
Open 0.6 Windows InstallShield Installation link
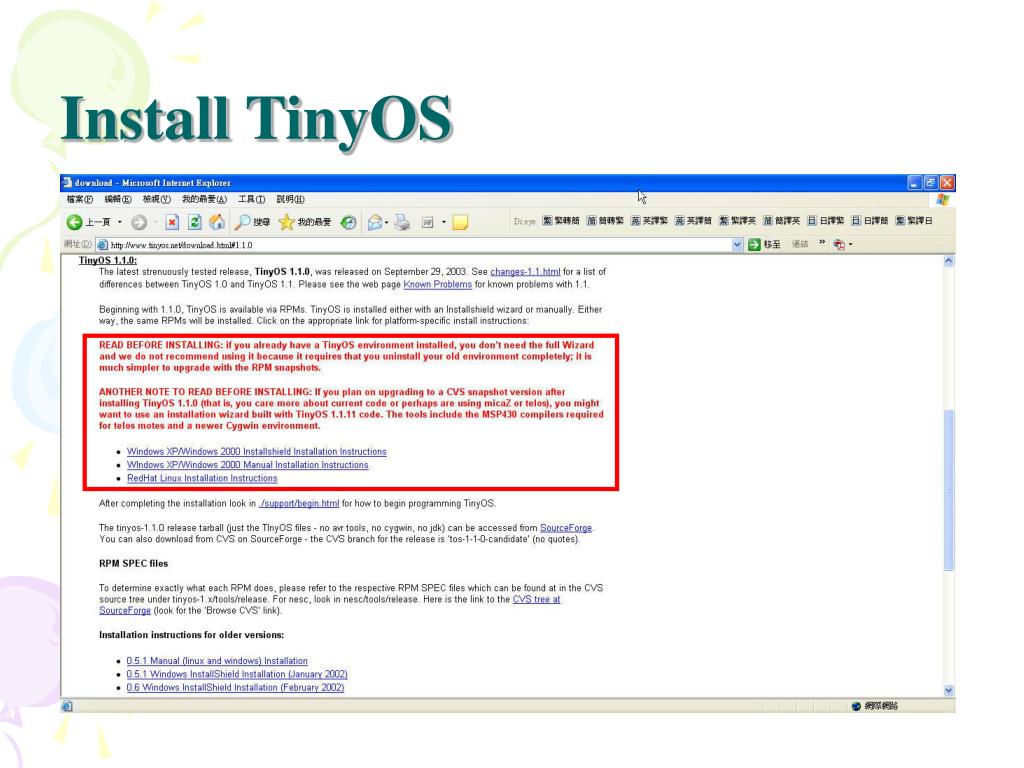[x=235, y=688]
